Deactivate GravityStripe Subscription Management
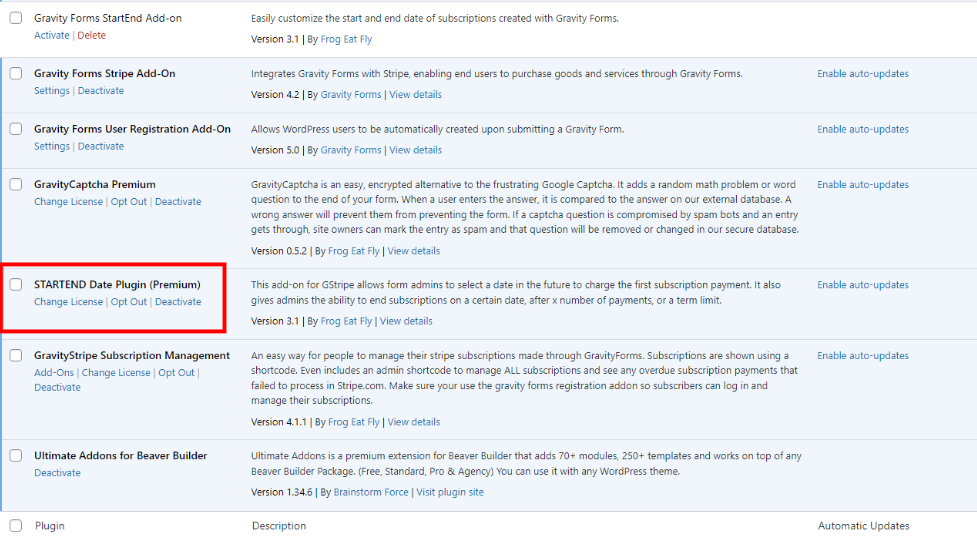The height and width of the screenshot is (537, 977). point(57,387)
